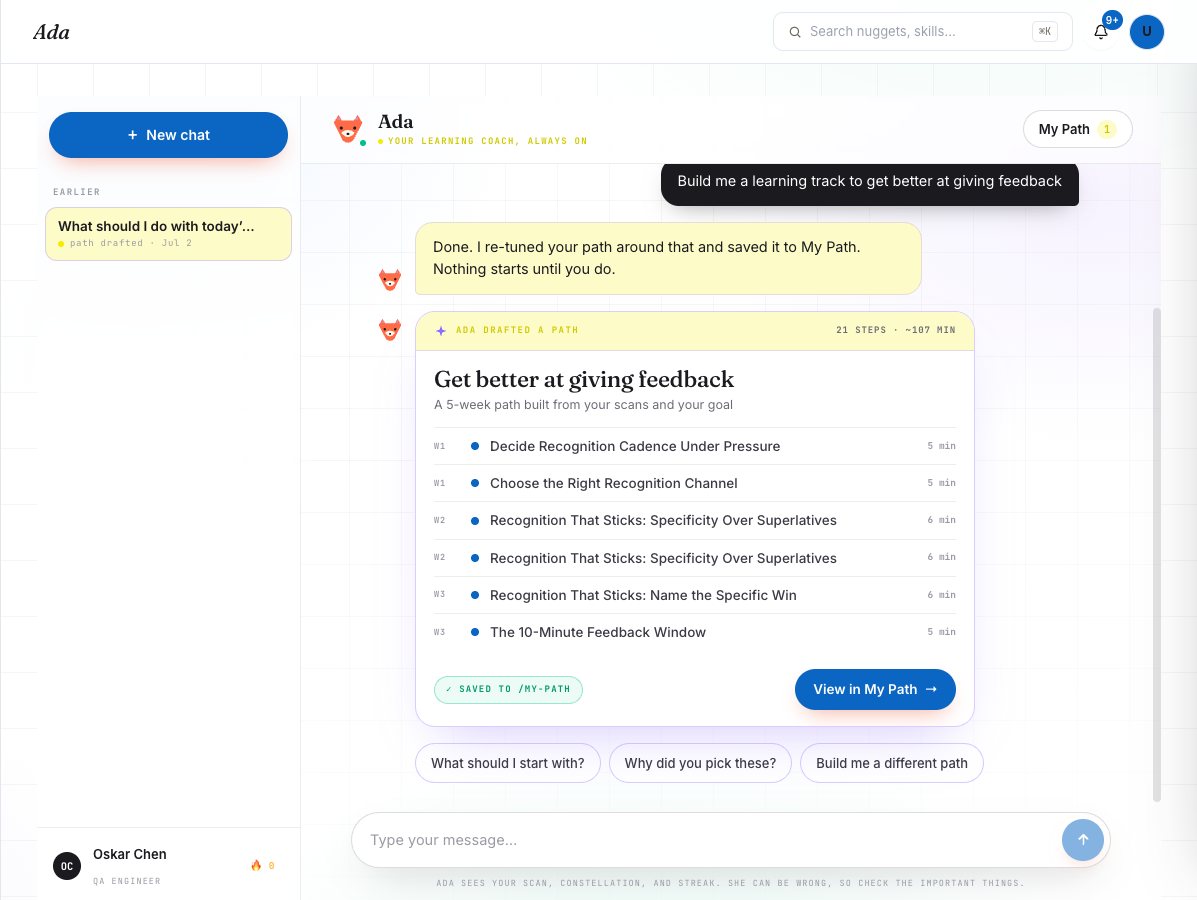Open My Path from the header button
The width and height of the screenshot is (1197, 900).
click(1077, 129)
